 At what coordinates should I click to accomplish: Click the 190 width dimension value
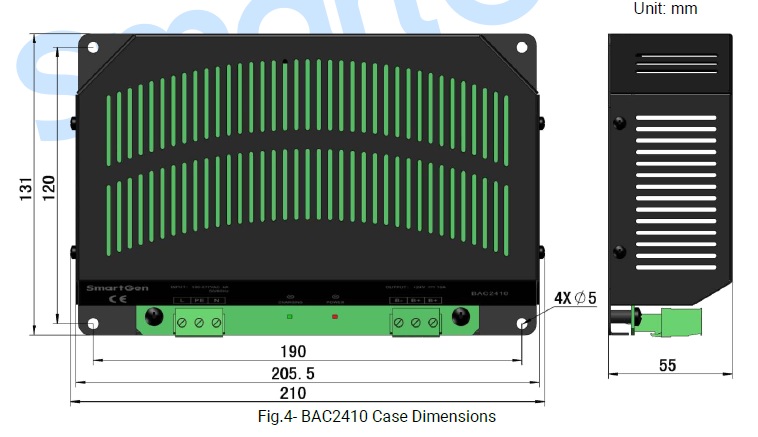294,352
